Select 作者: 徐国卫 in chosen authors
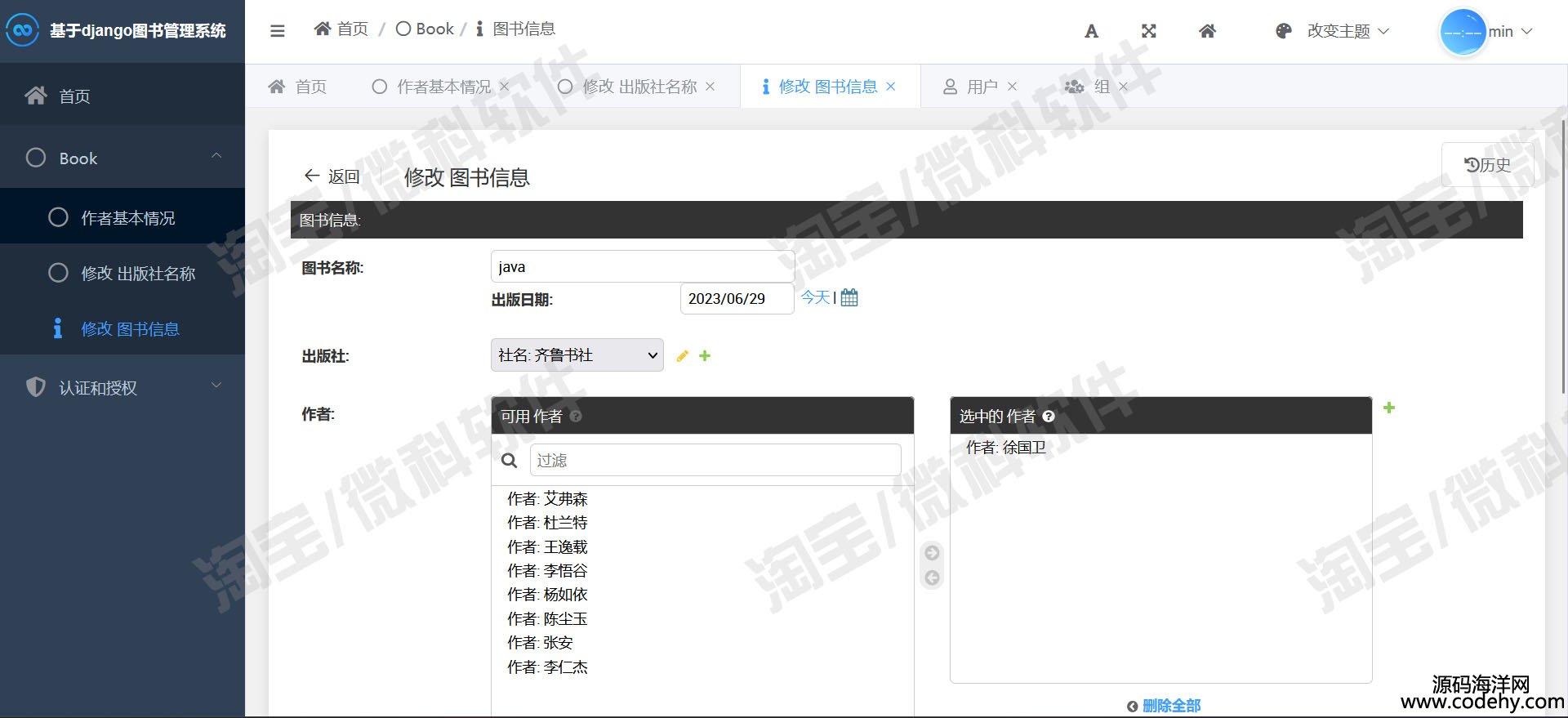The width and height of the screenshot is (1568, 718). [1006, 448]
